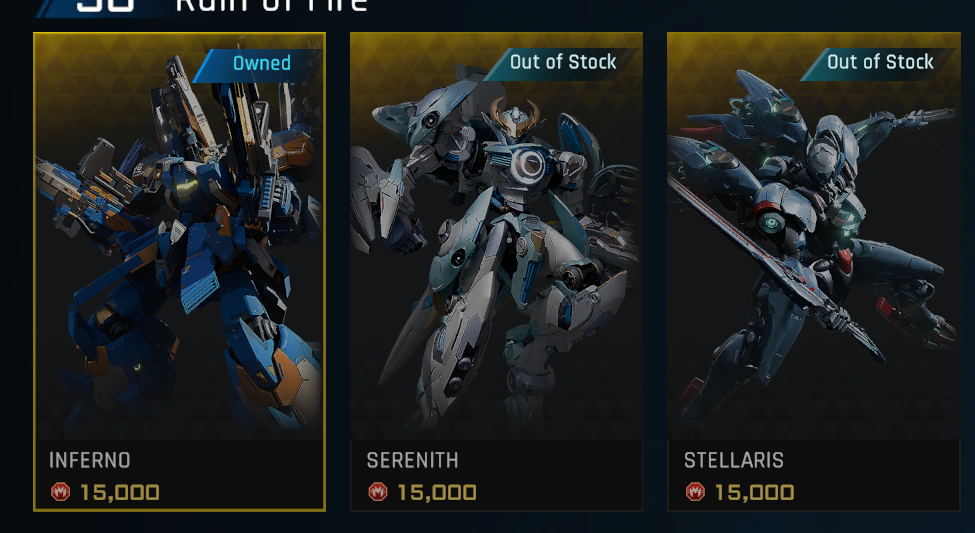The height and width of the screenshot is (533, 975).
Task: Click the 15,000 price on Stellaris
Action: tap(754, 493)
